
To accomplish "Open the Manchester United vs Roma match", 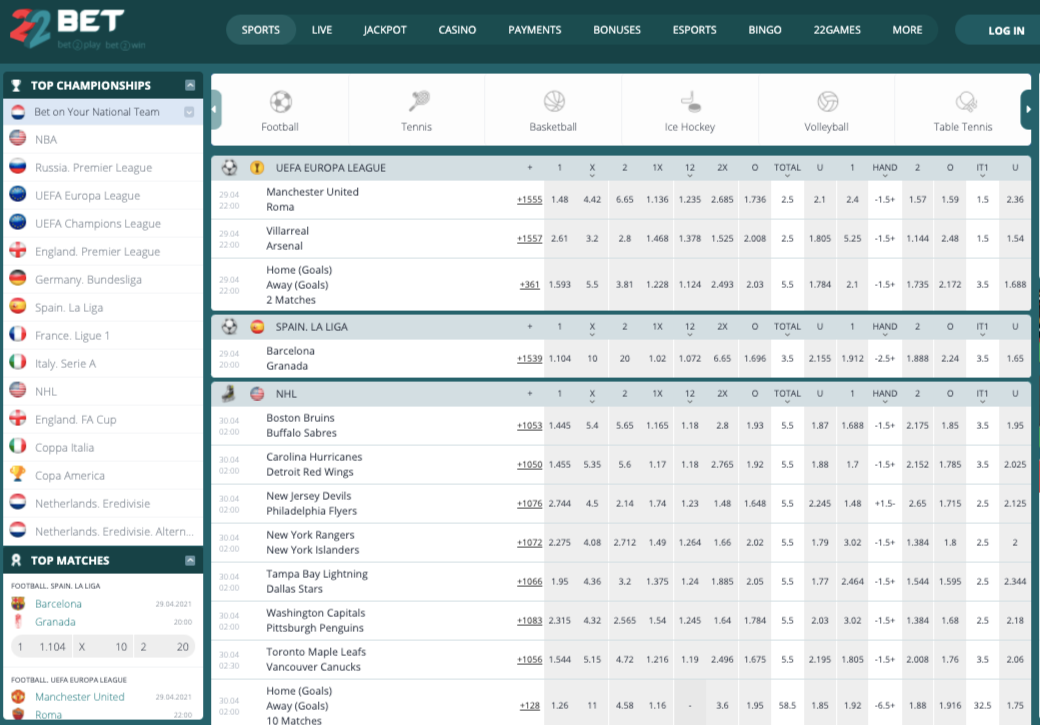I will click(312, 199).
